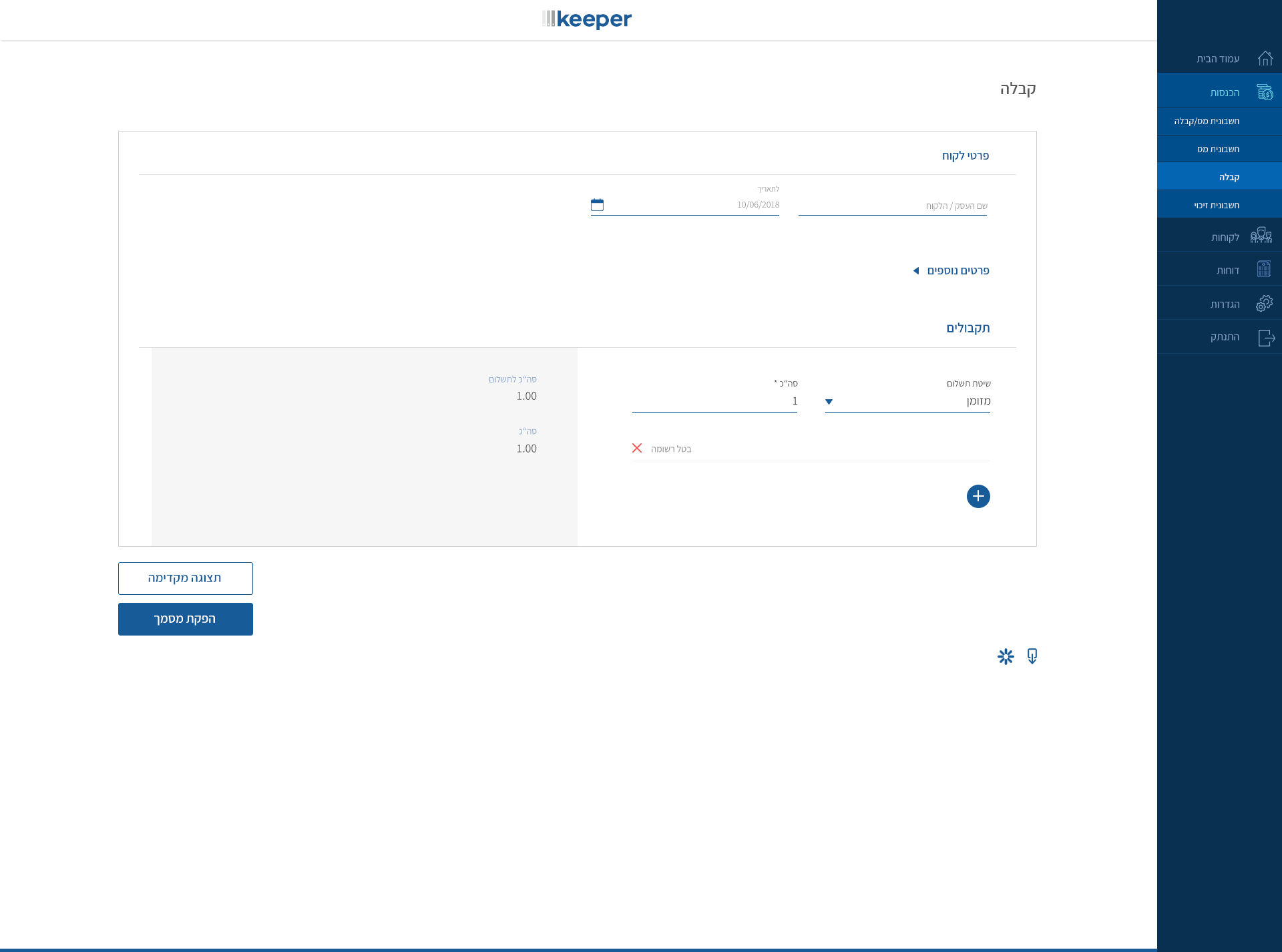1282x952 pixels.
Task: Click the red X cancel record icon
Action: click(637, 448)
